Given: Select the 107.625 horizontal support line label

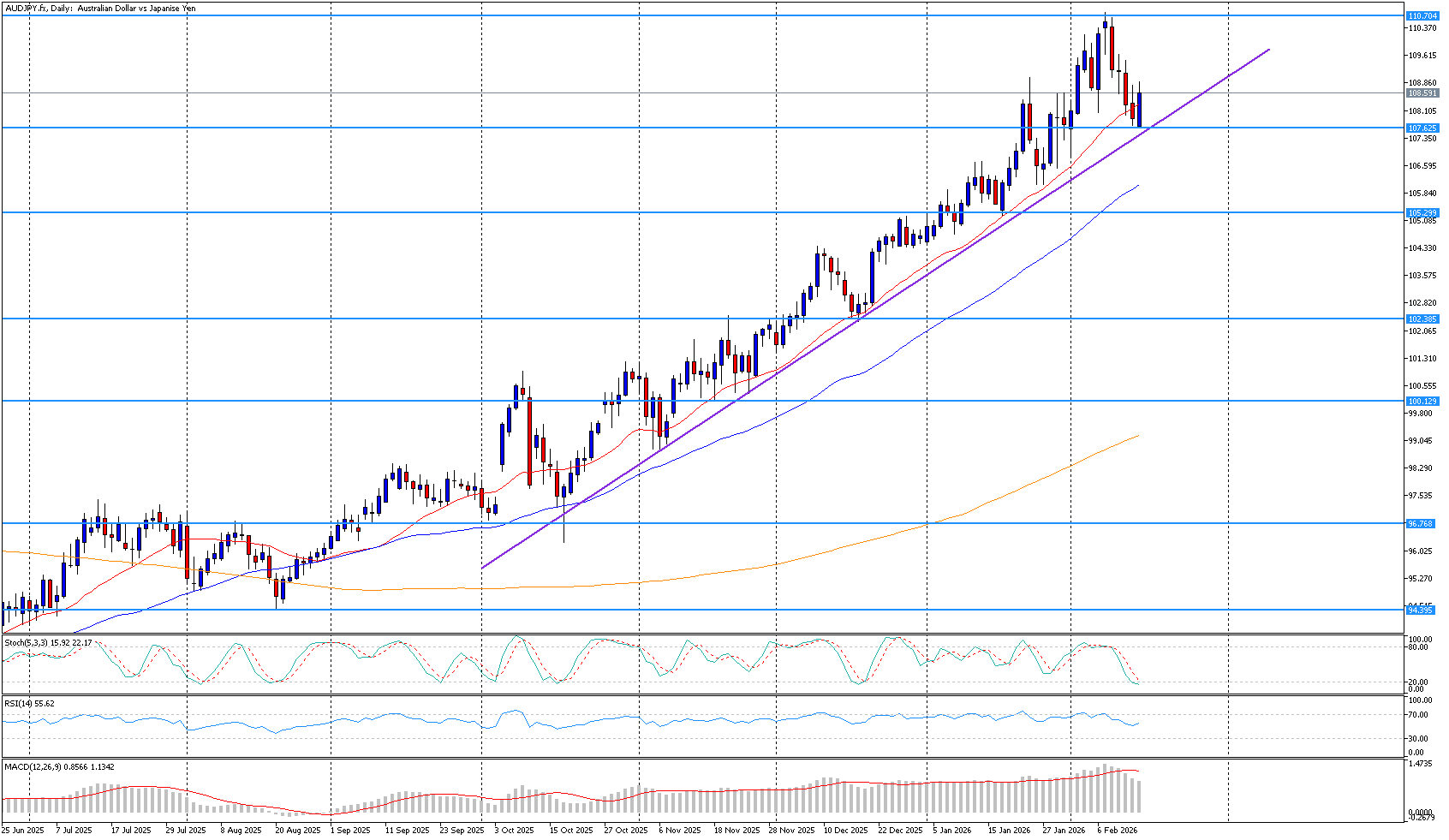Looking at the screenshot, I should tap(1422, 128).
